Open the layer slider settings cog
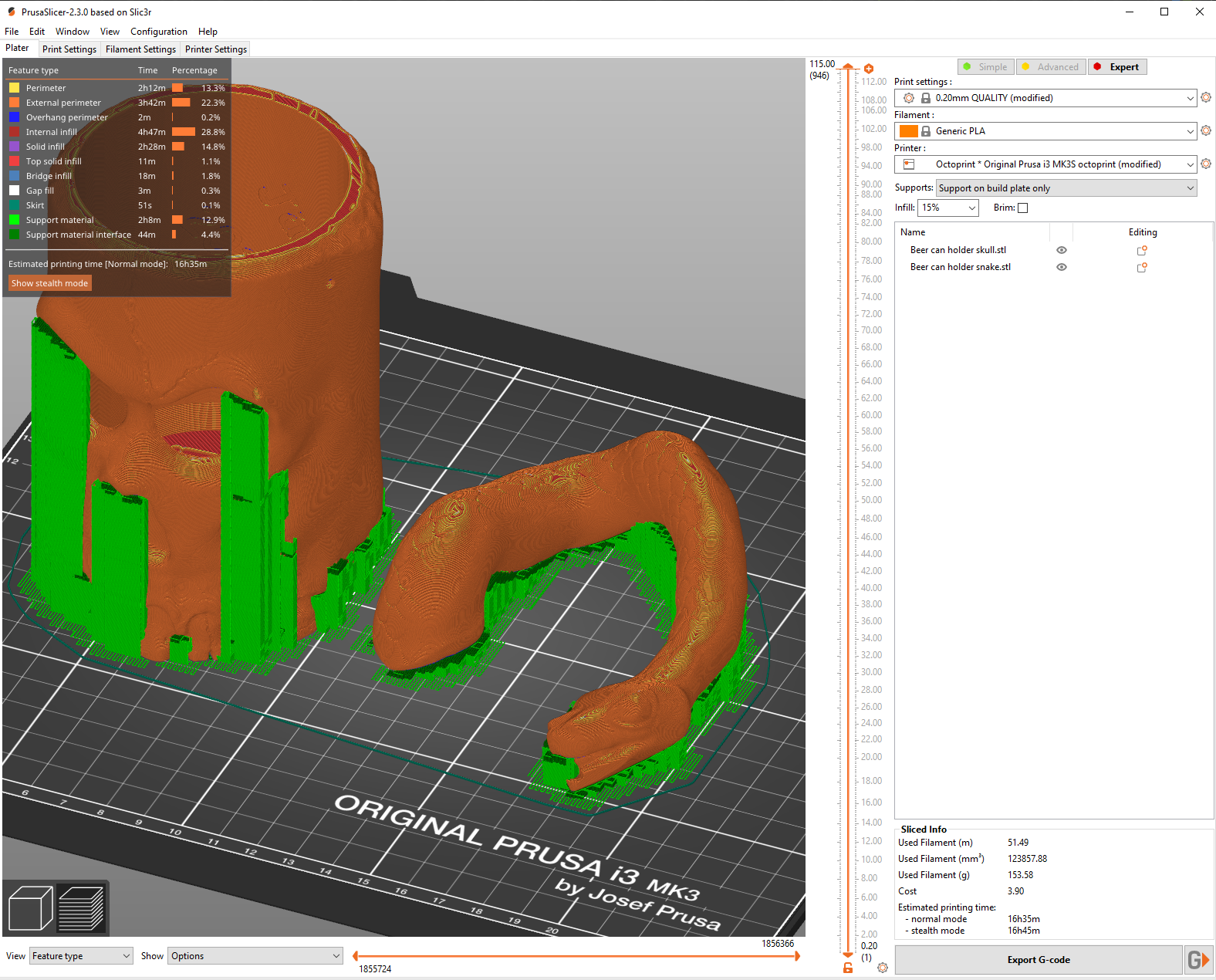The image size is (1216, 980). pyautogui.click(x=883, y=968)
